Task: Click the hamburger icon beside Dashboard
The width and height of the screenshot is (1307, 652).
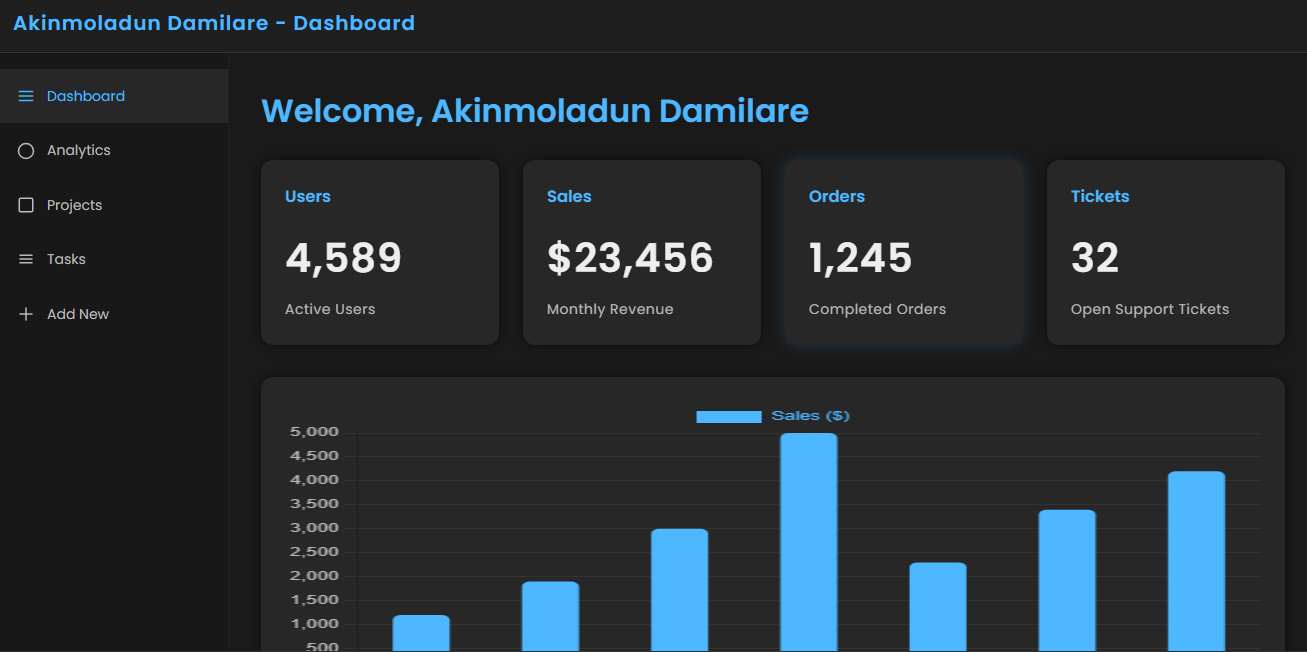Action: point(26,96)
